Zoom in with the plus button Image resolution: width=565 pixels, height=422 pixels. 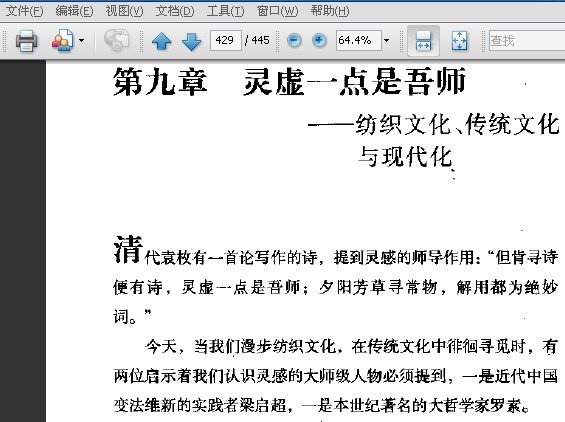pyautogui.click(x=319, y=40)
